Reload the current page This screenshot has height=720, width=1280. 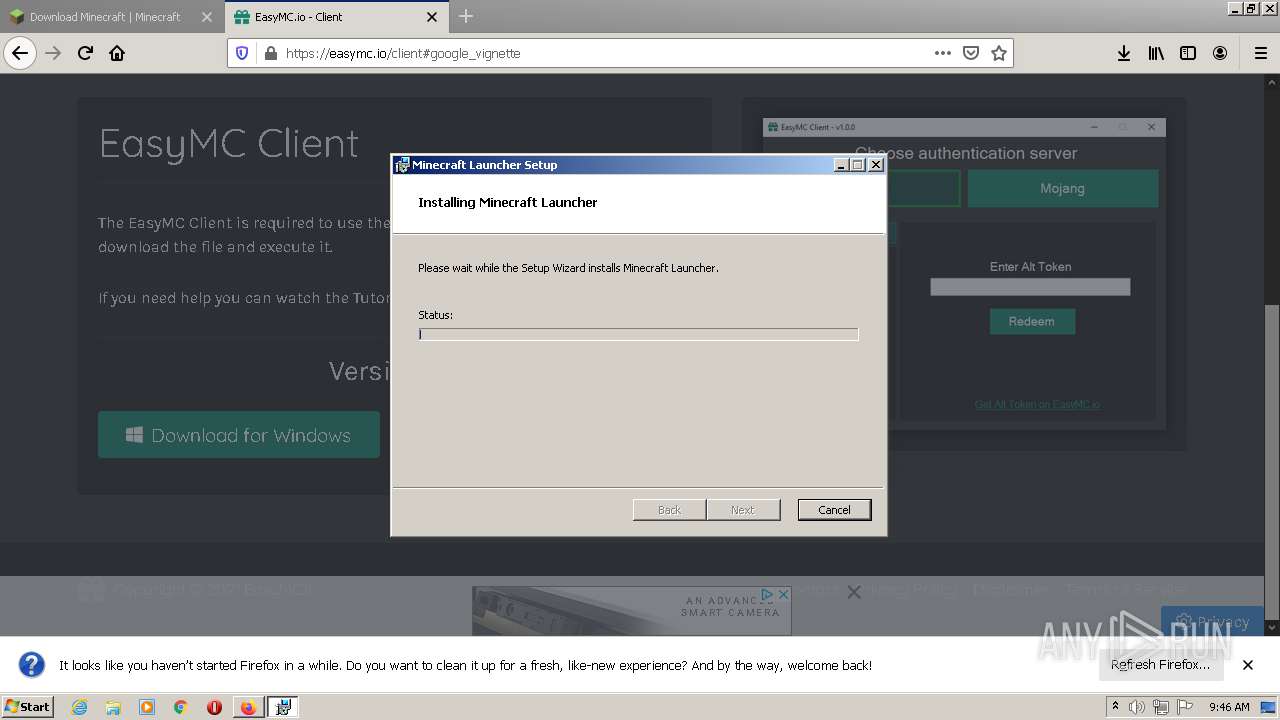point(85,53)
